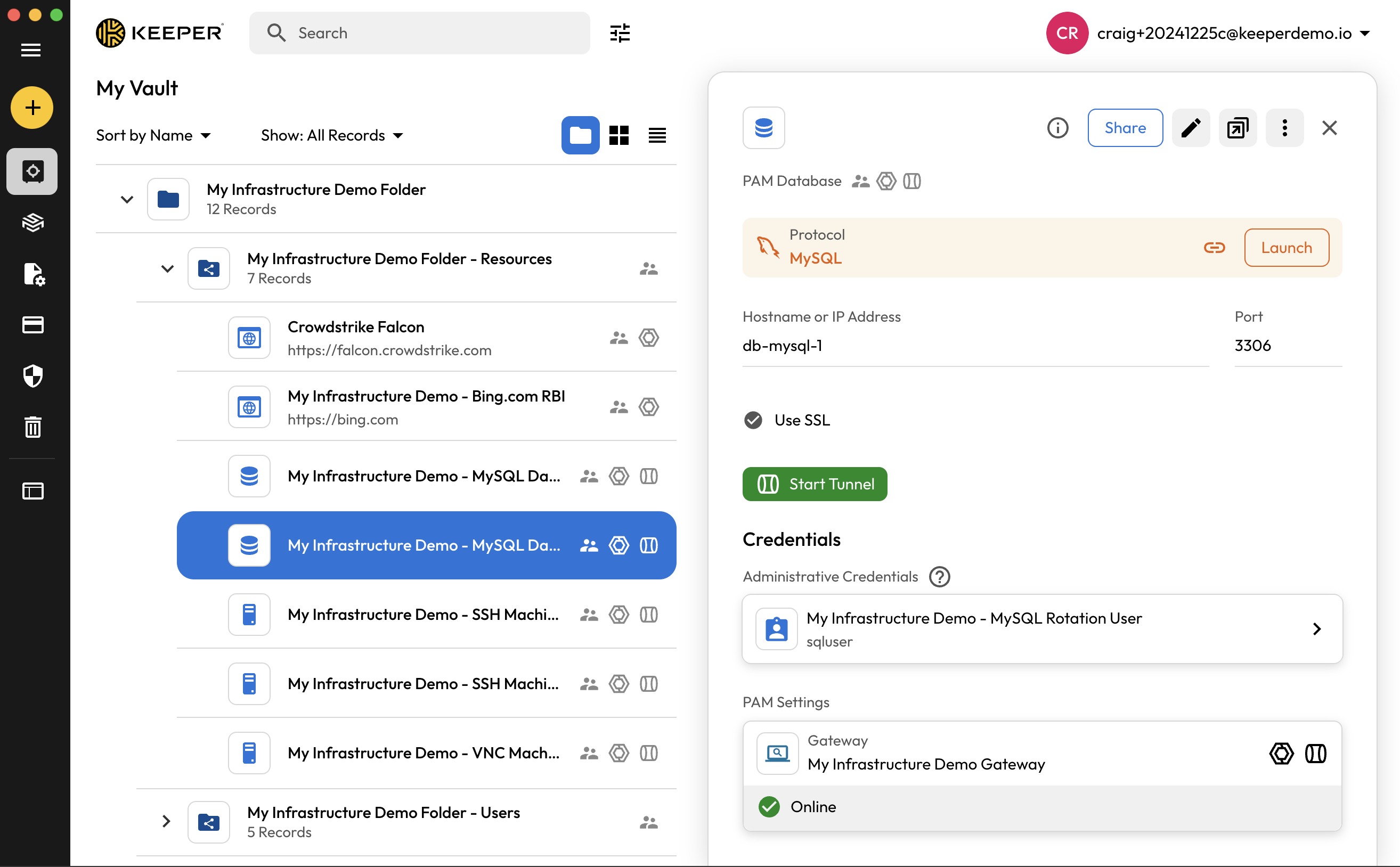The height and width of the screenshot is (867, 1400).
Task: Open the Sort by Name dropdown
Action: tap(153, 135)
